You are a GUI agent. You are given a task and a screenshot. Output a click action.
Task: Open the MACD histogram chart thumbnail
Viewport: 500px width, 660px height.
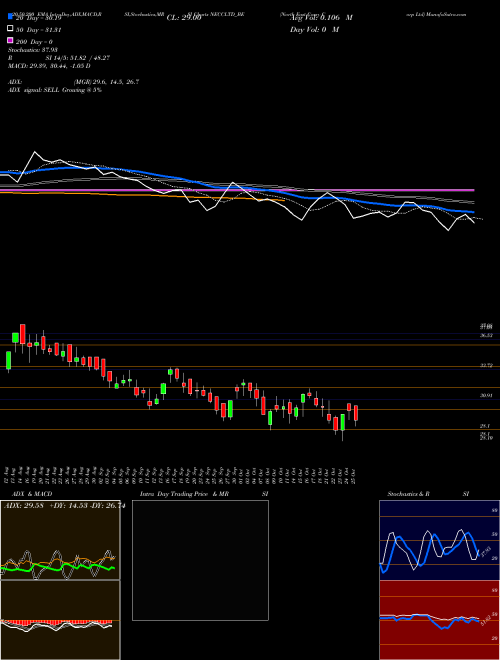(x=60, y=620)
